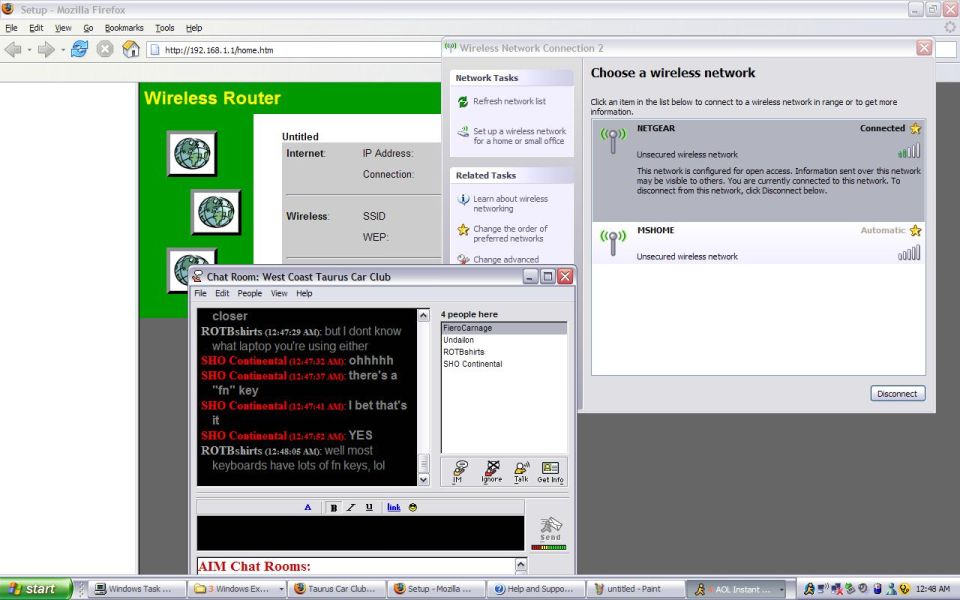Viewport: 960px width, 600px height.
Task: Open Firefox Edit menu
Action: [x=36, y=28]
